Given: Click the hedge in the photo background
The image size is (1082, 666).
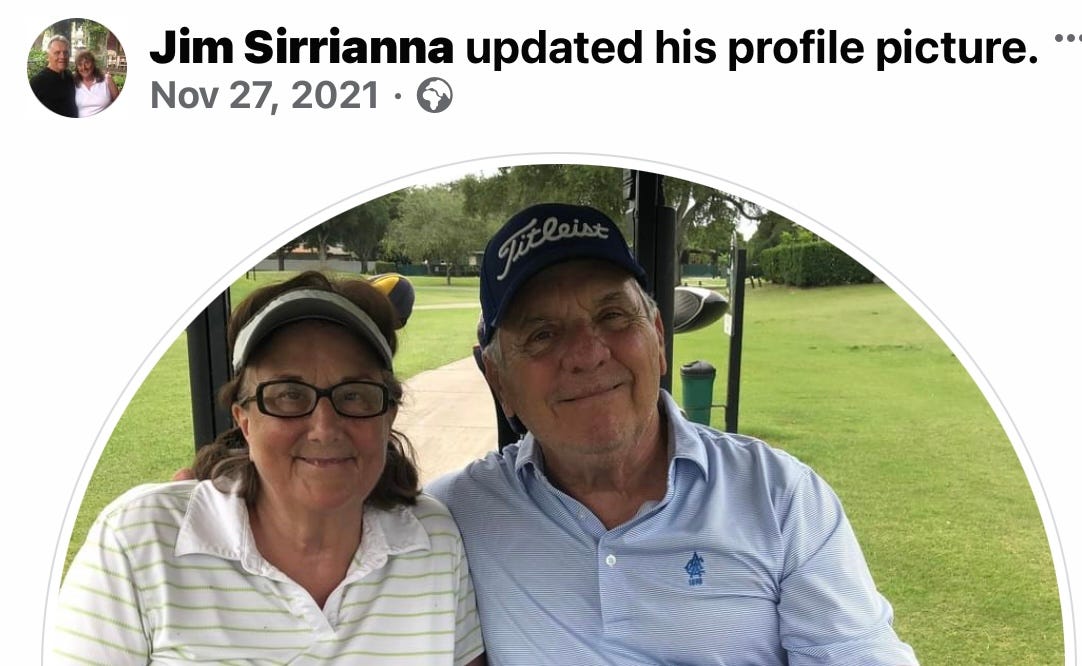Looking at the screenshot, I should coord(816,264).
